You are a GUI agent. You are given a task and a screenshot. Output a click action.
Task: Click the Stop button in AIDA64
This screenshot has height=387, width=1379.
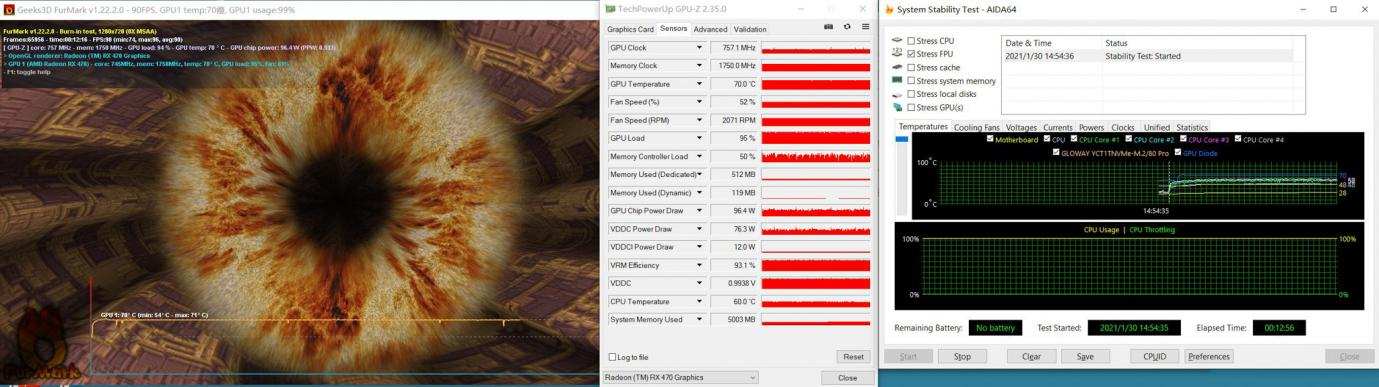click(962, 356)
